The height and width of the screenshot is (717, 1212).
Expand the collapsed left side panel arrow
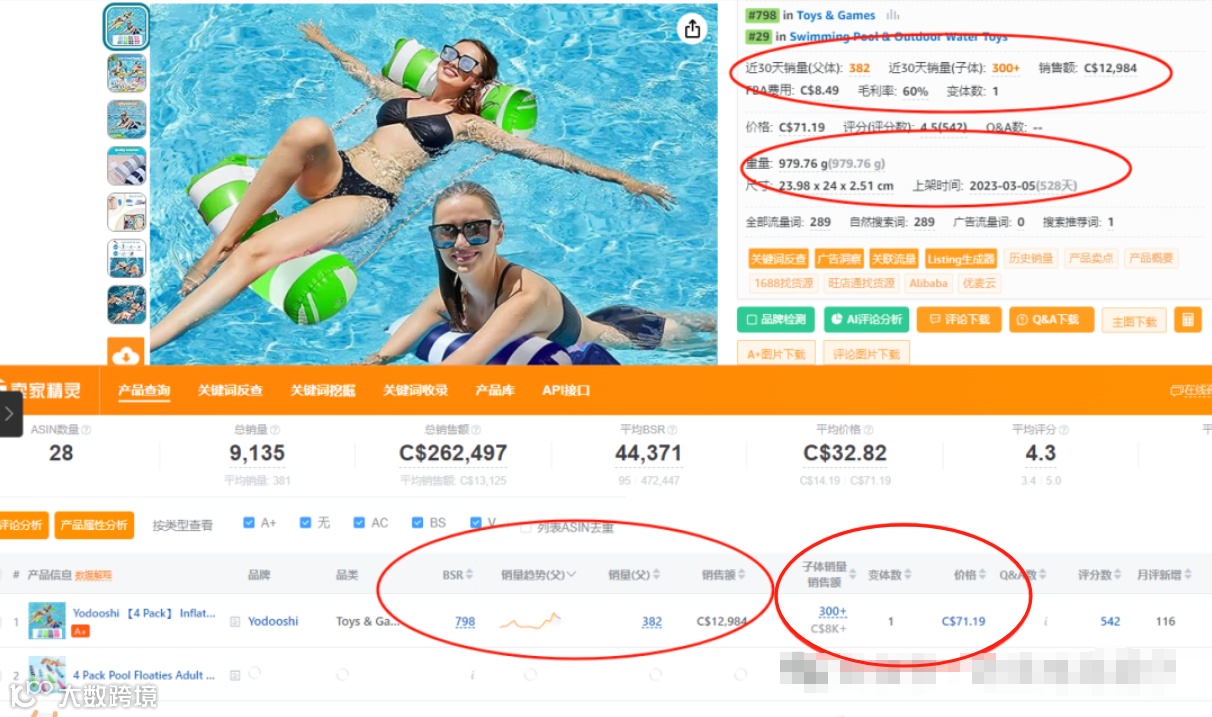point(10,413)
